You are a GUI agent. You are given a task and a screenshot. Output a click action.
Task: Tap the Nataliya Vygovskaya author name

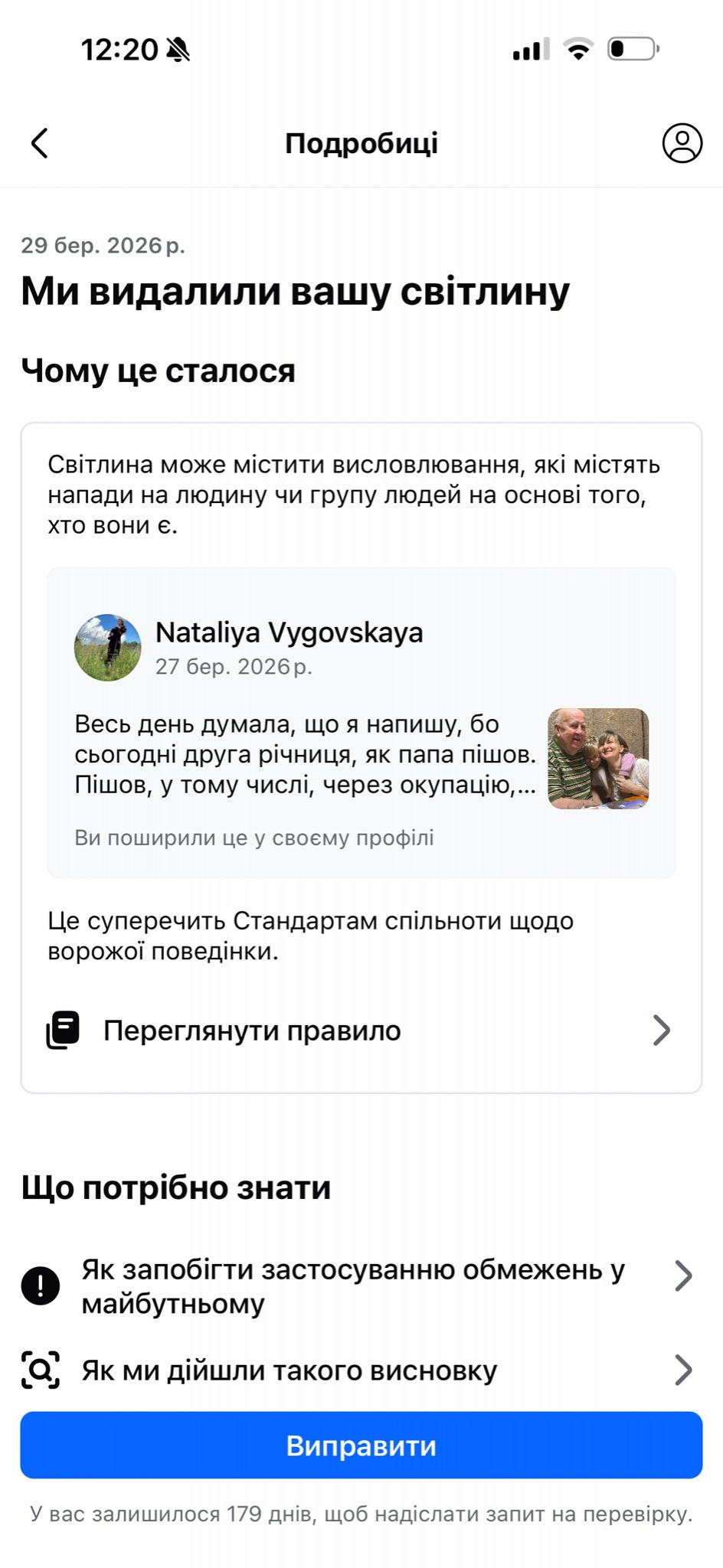[289, 633]
